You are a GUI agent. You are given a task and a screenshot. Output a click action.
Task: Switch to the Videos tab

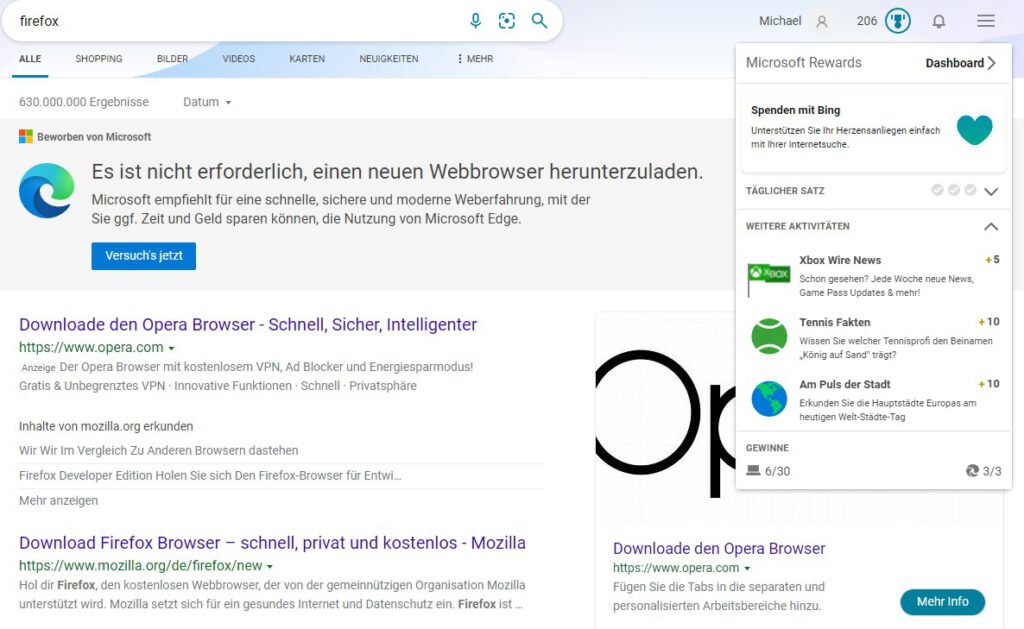[x=238, y=59]
